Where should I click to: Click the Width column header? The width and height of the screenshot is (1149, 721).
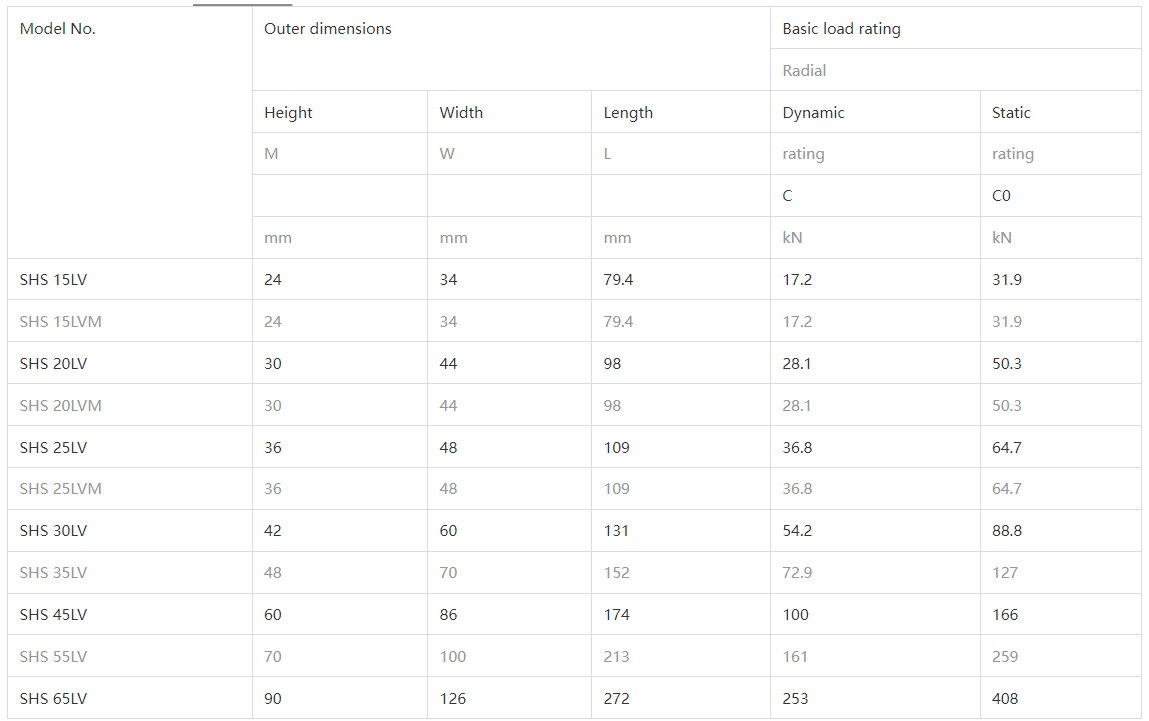coord(461,113)
